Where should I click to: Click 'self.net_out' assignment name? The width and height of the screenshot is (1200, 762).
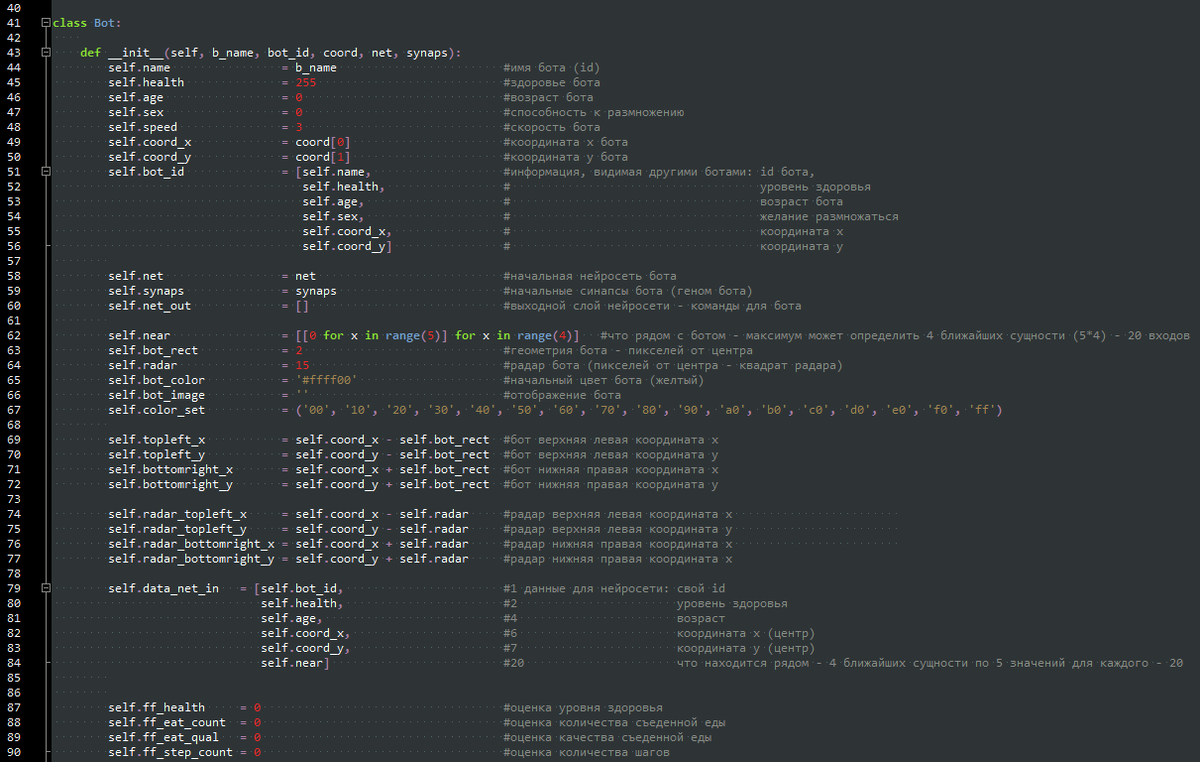pyautogui.click(x=150, y=306)
